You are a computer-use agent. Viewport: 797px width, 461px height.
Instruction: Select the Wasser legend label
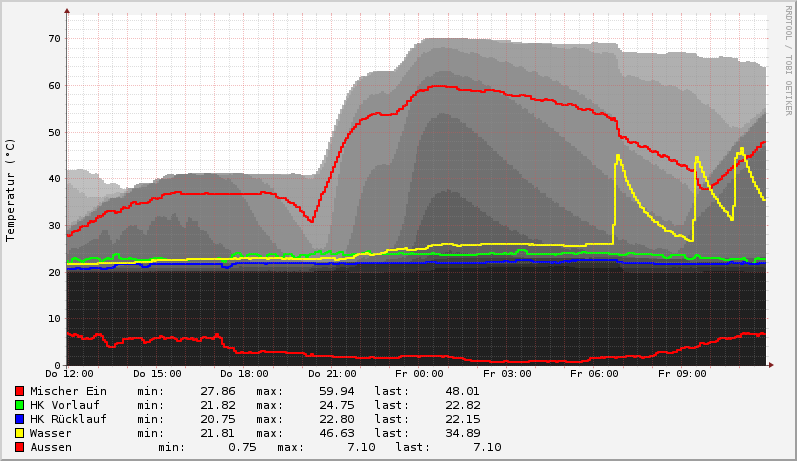51,433
